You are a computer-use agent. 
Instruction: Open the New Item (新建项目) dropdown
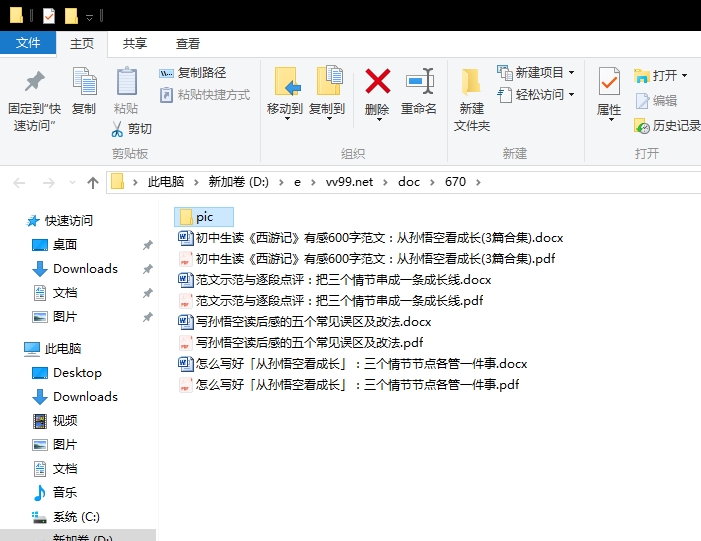click(571, 72)
